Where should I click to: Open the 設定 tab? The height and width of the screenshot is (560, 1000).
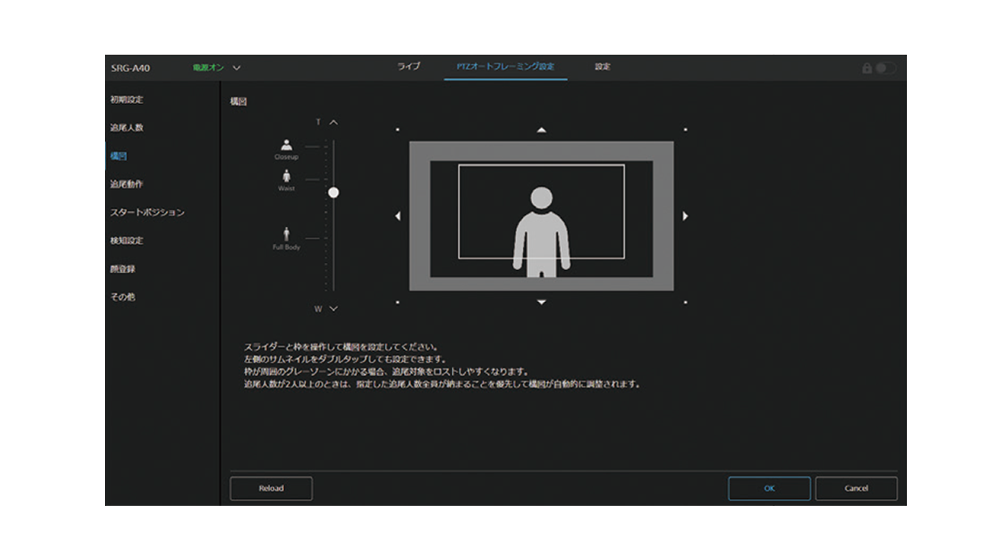[x=602, y=67]
